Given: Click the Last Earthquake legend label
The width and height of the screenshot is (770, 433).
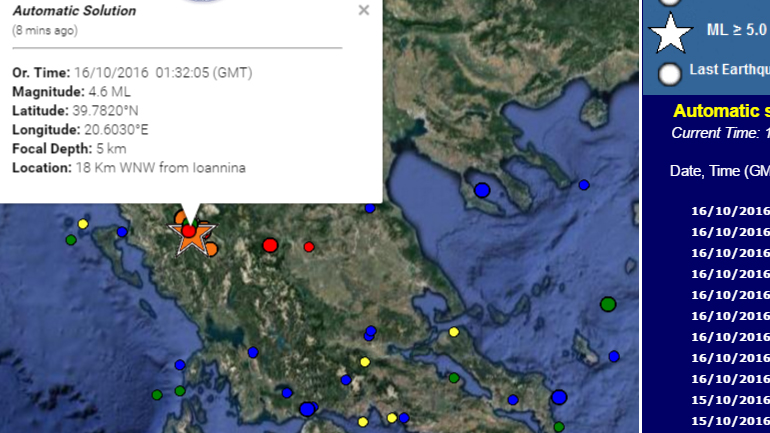Looking at the screenshot, I should click(729, 70).
